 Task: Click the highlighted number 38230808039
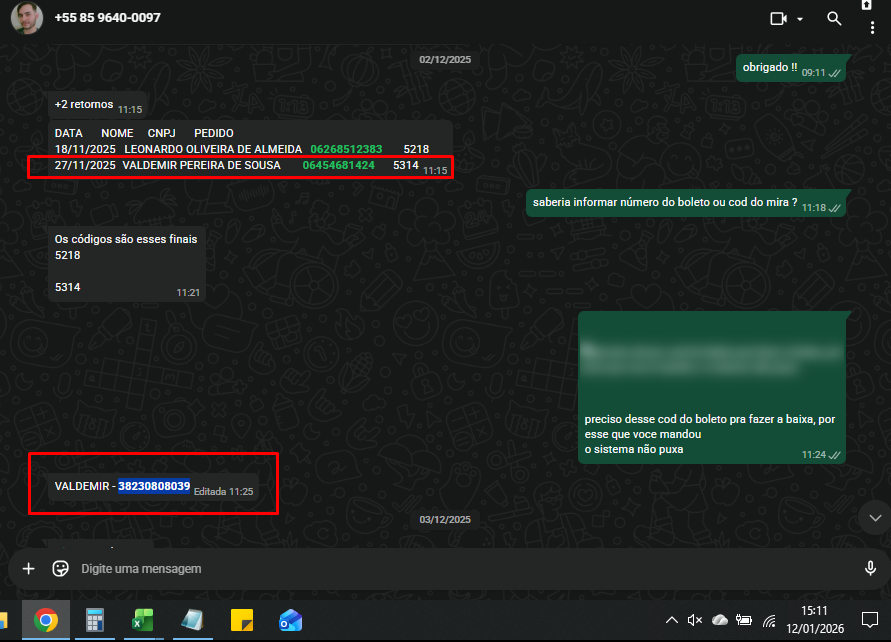coord(154,486)
